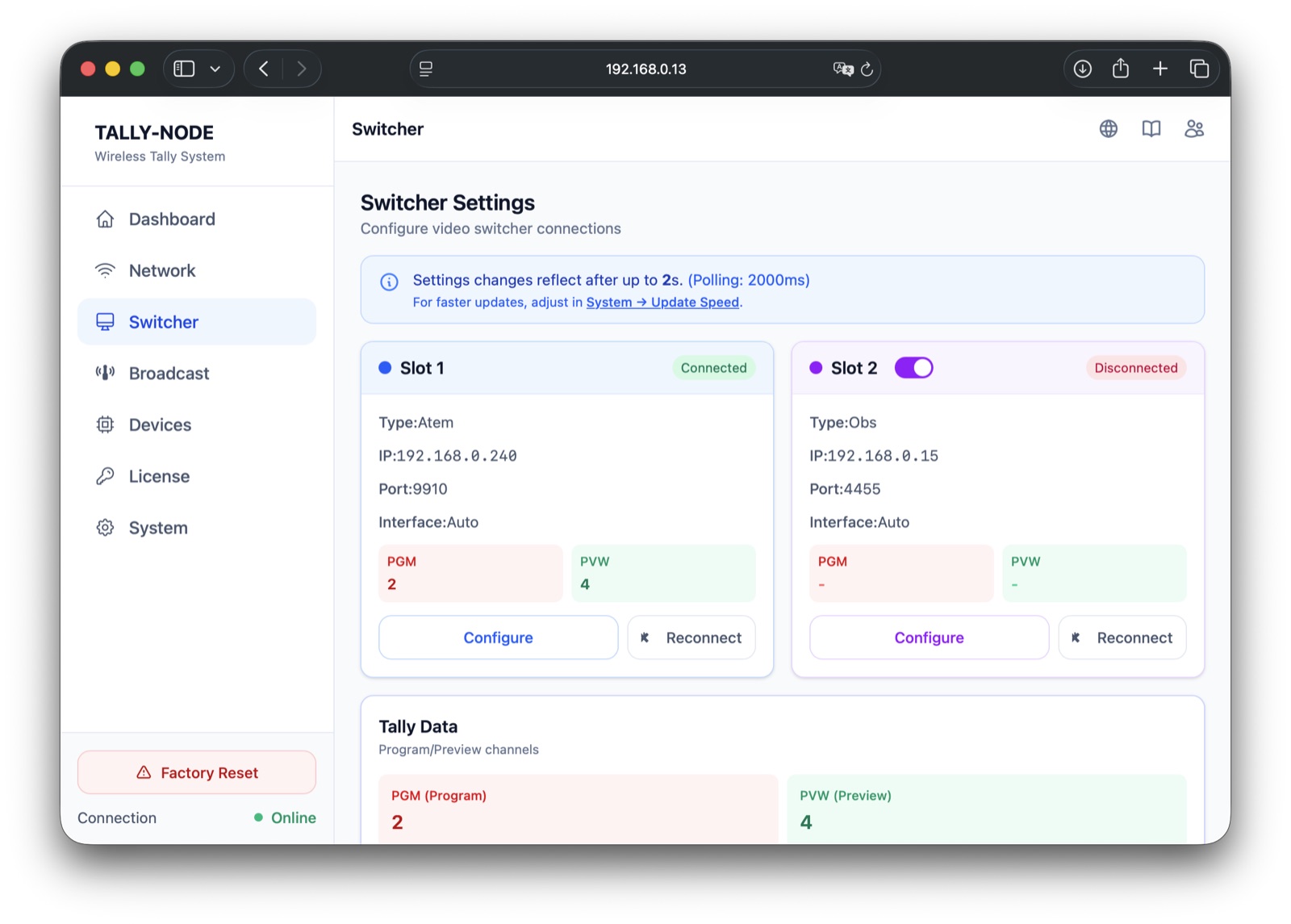
Task: Click the System gear icon
Action: (x=105, y=528)
